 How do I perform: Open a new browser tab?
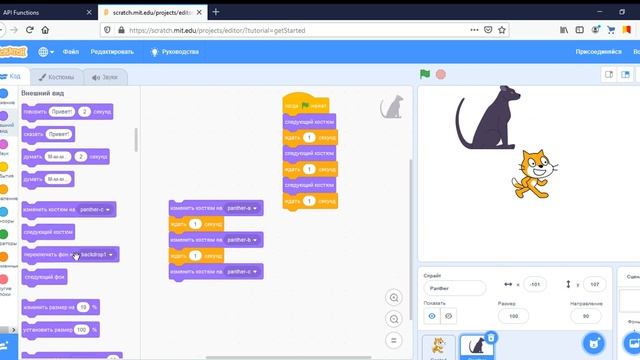pos(216,12)
